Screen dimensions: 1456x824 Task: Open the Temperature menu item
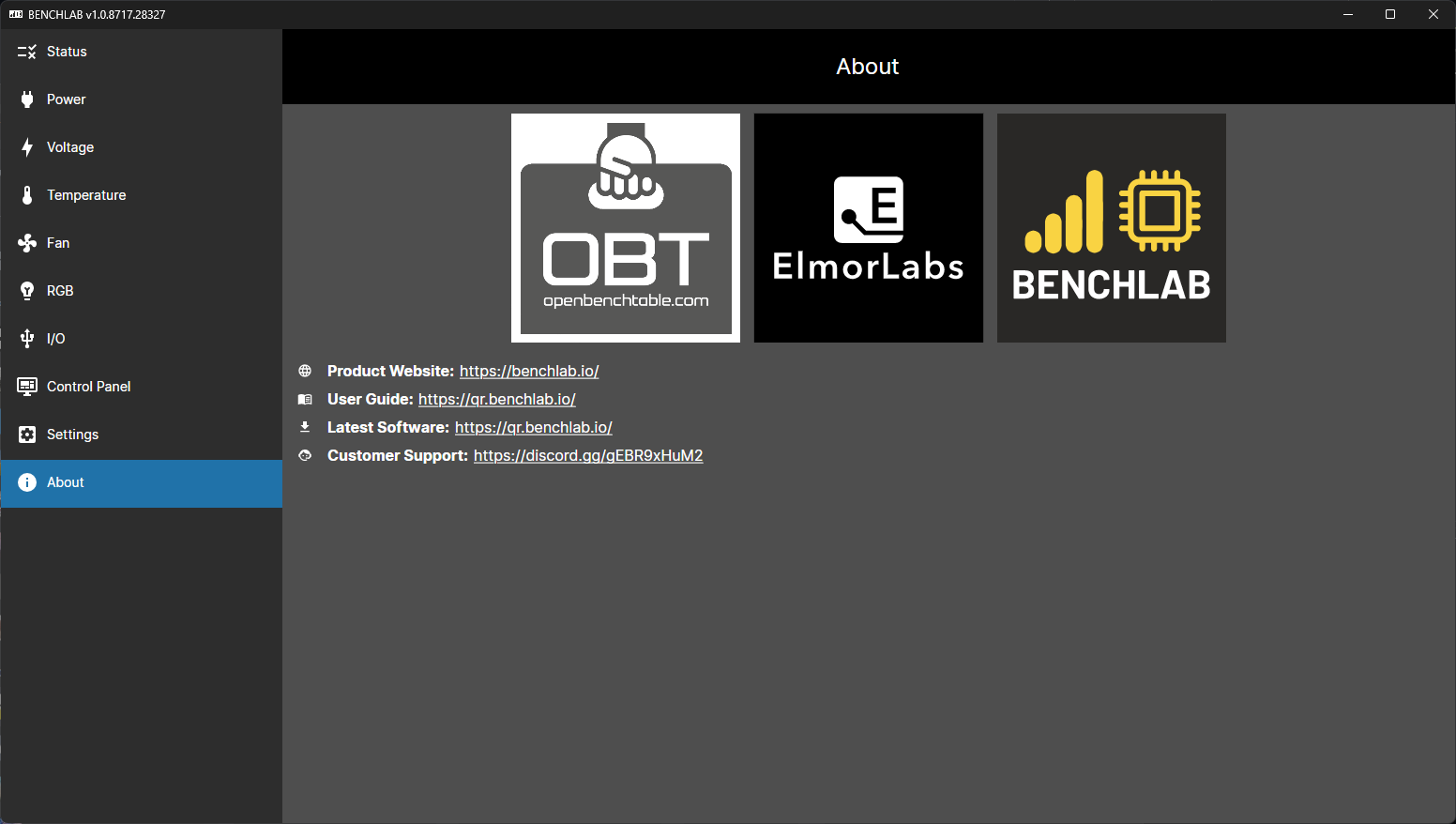86,195
